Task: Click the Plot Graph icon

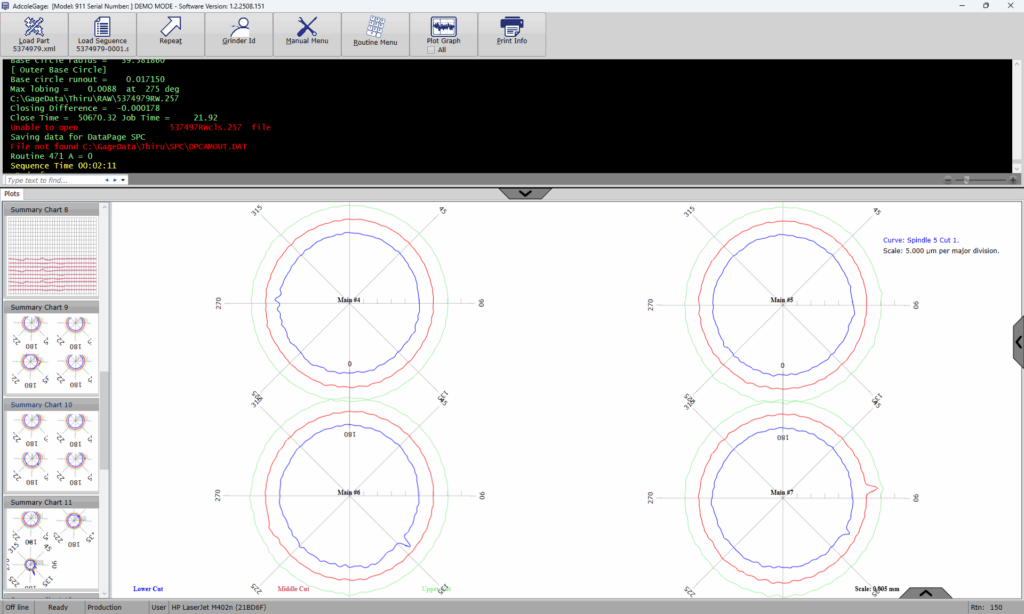Action: pos(443,26)
